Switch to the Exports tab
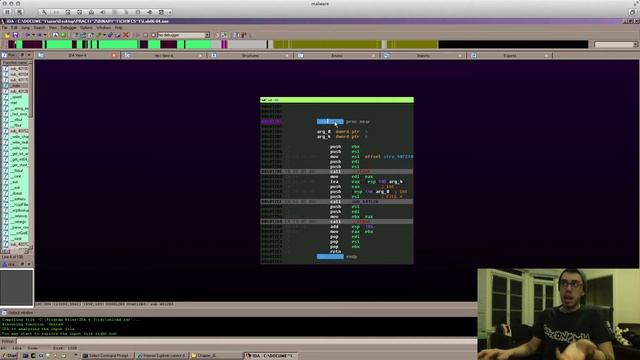640x360 pixels. coord(510,55)
